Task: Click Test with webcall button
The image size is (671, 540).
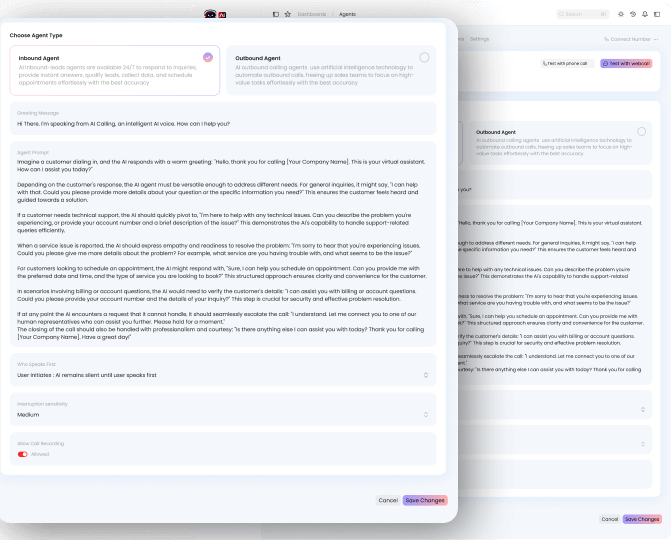Action: [x=626, y=63]
